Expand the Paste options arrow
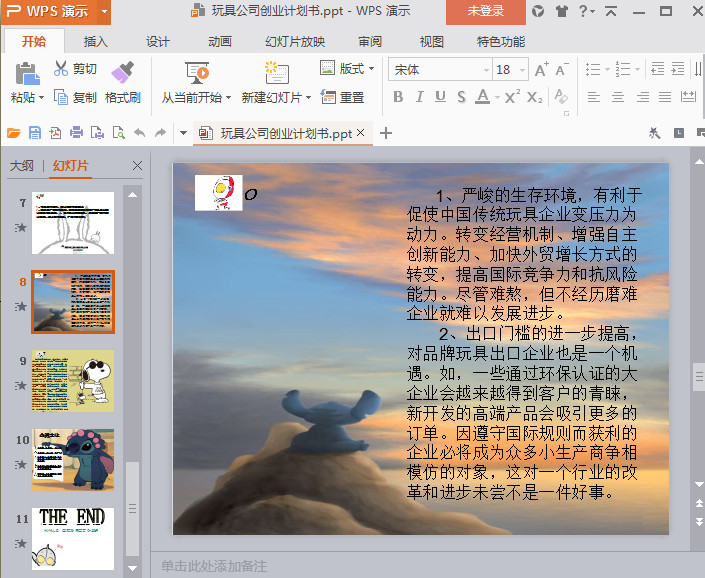The height and width of the screenshot is (578, 705). (x=41, y=98)
